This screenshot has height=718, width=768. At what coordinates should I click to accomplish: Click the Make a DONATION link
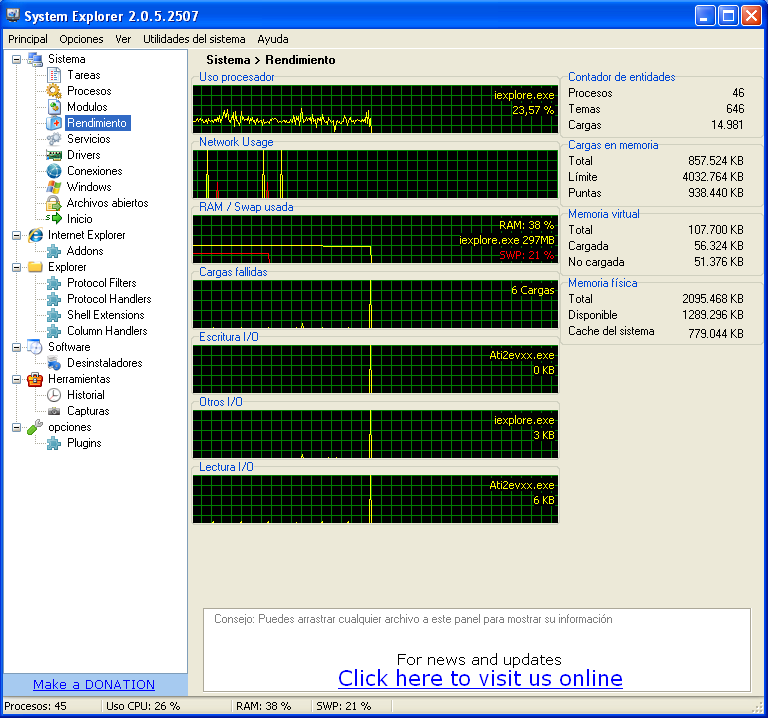(94, 684)
